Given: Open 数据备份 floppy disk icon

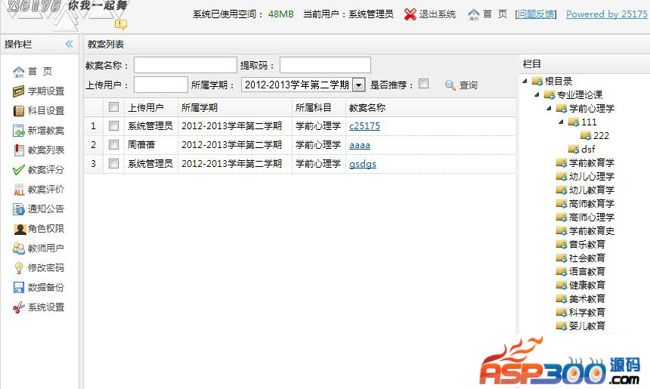Looking at the screenshot, I should [19, 288].
